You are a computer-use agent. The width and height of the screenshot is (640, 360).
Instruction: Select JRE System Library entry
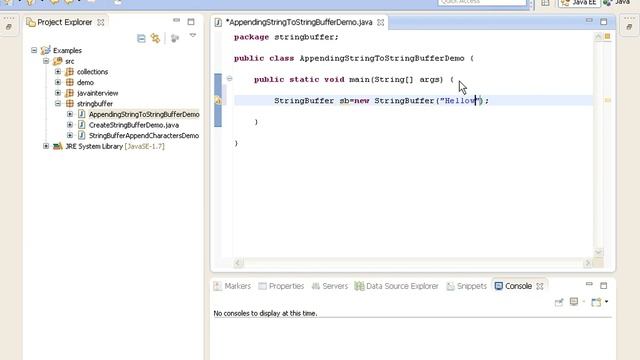115,146
